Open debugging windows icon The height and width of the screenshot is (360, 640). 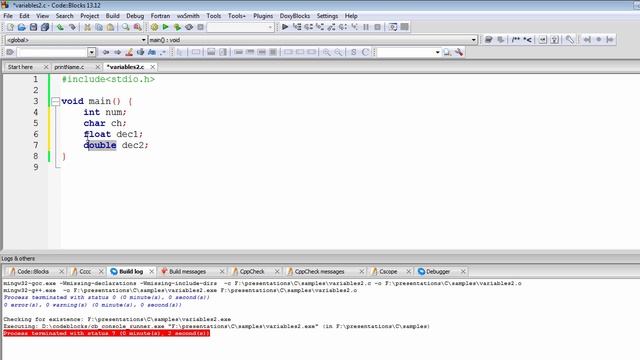point(393,27)
